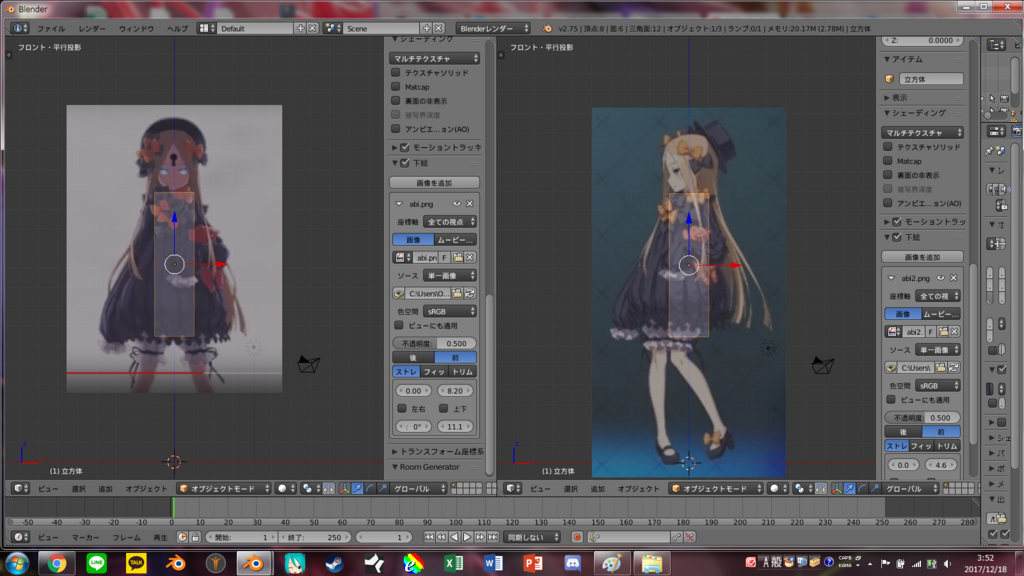Click left viewport editor type icon
This screenshot has width=1024, height=576.
[x=21, y=488]
